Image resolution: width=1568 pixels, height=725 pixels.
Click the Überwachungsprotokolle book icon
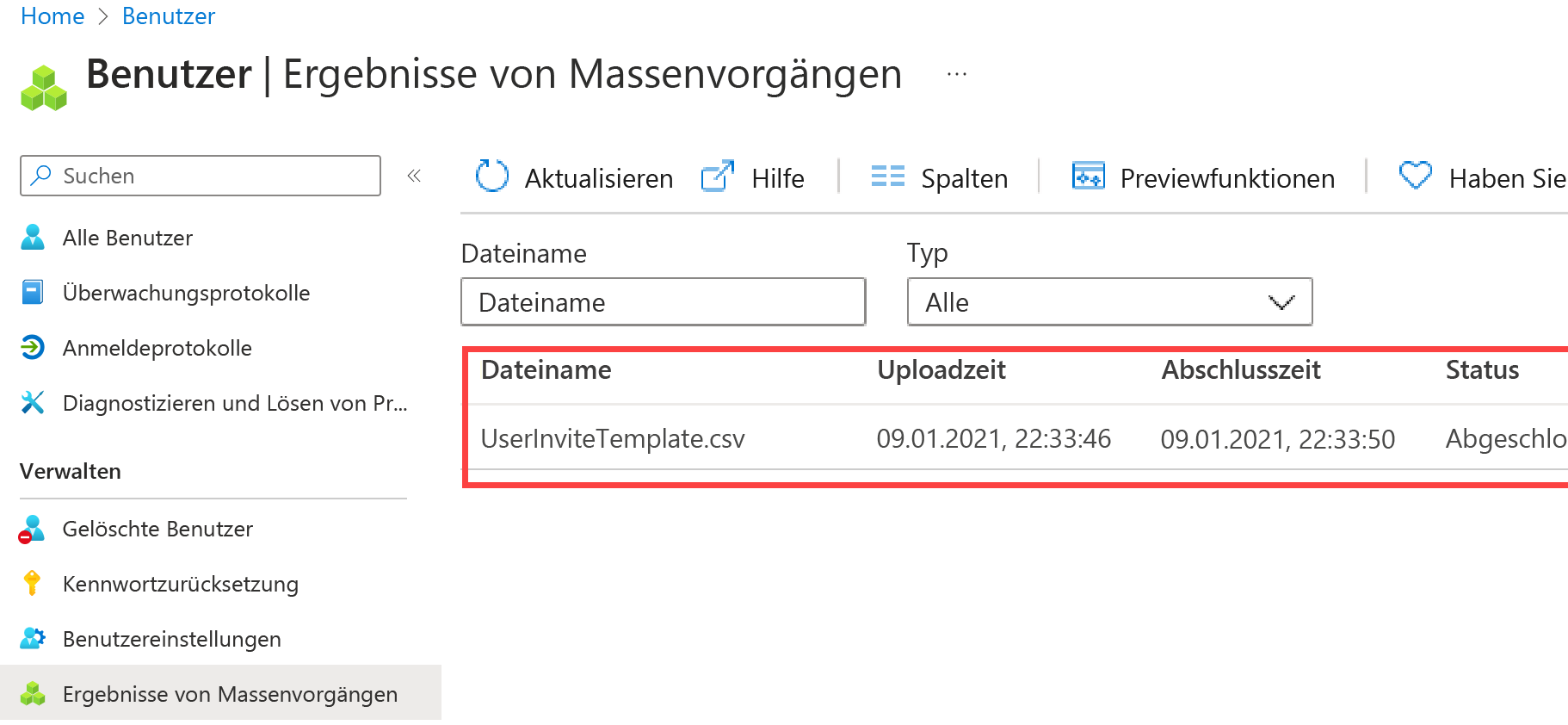point(33,293)
